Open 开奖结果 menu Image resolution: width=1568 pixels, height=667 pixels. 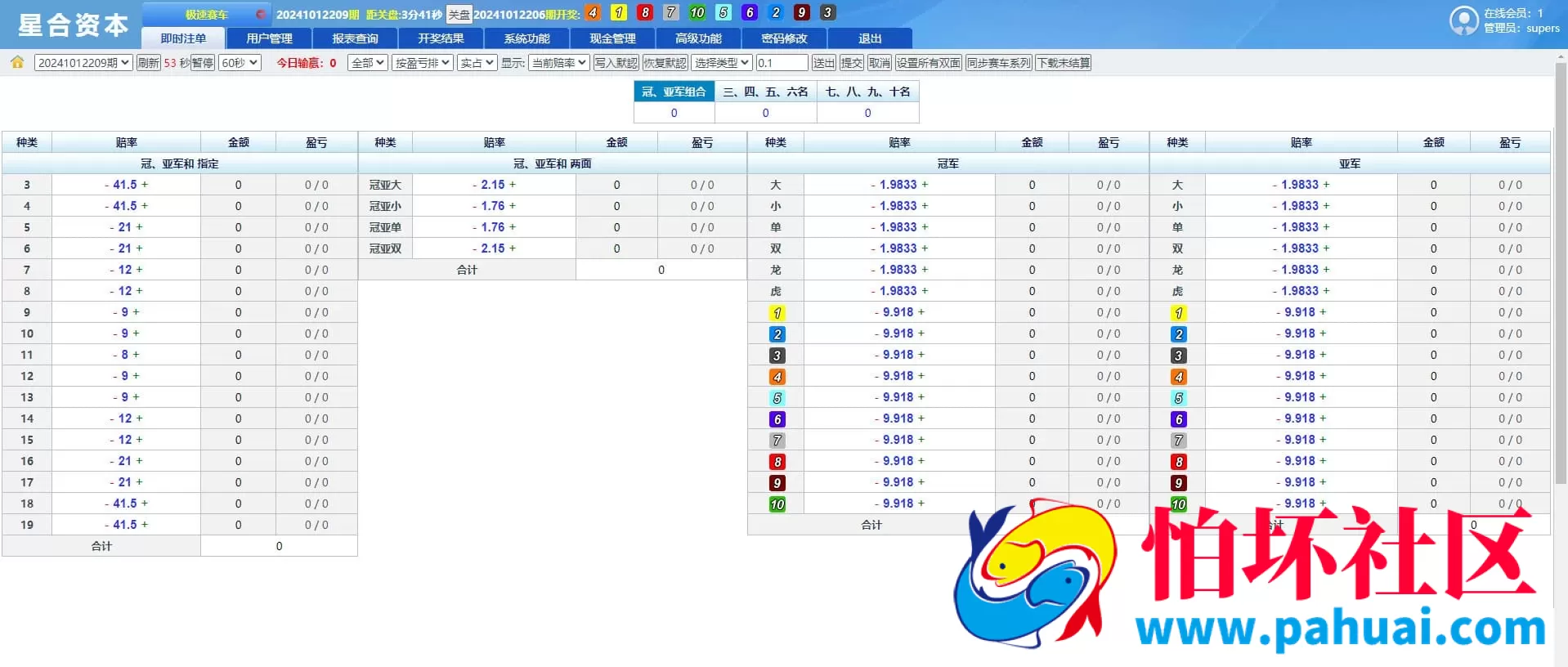(x=441, y=38)
